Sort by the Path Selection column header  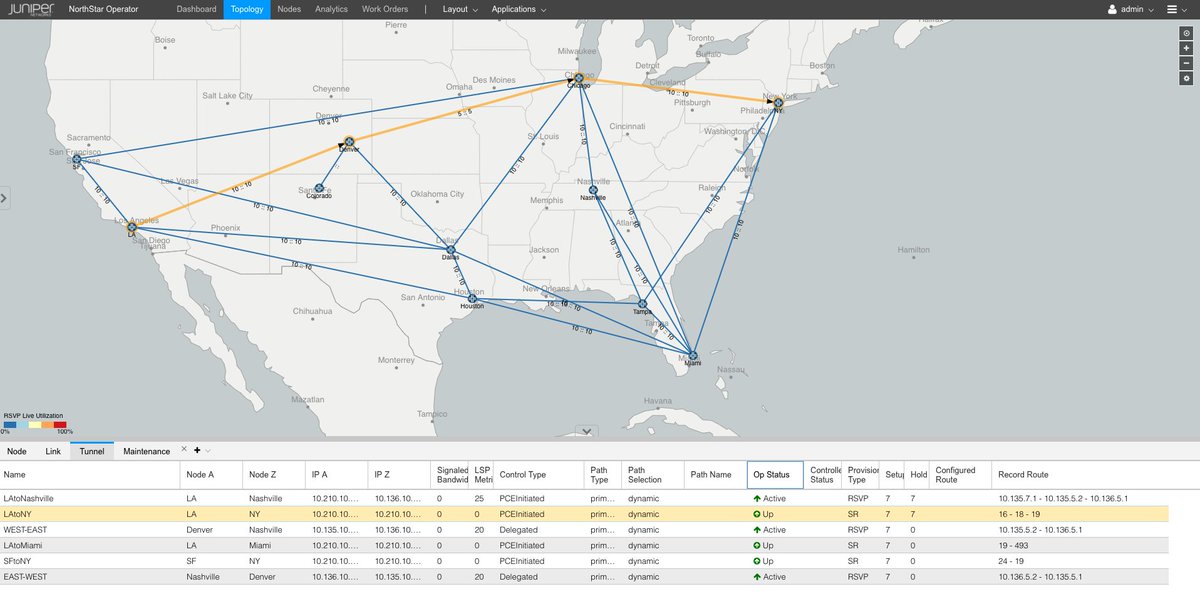click(x=652, y=474)
